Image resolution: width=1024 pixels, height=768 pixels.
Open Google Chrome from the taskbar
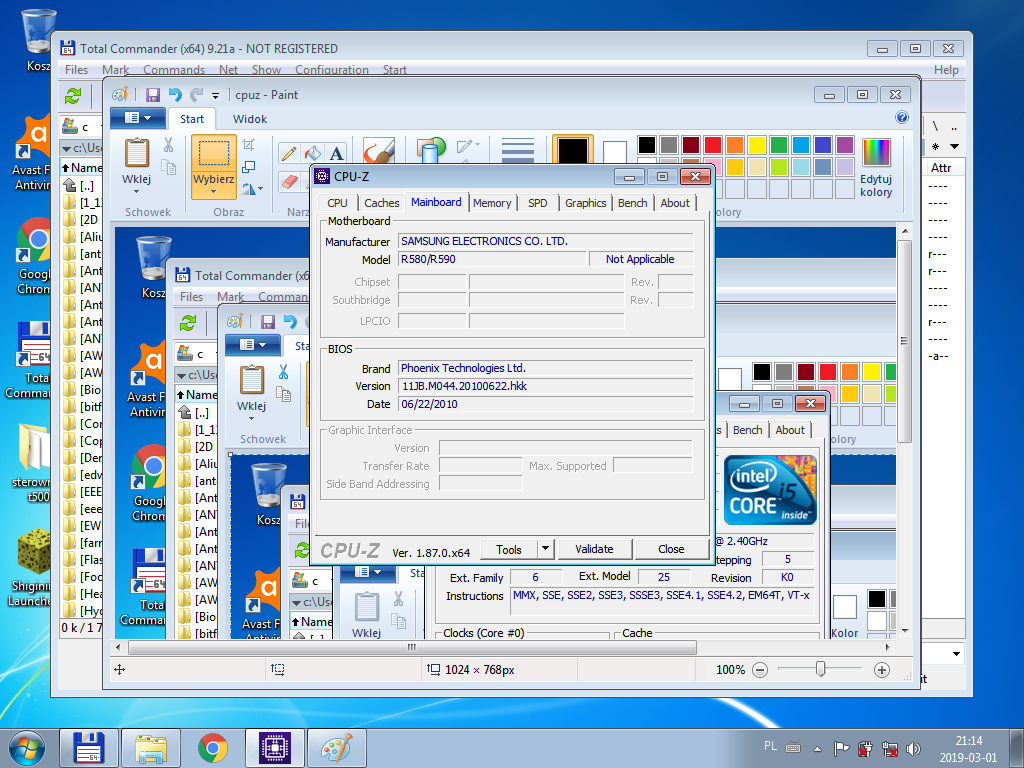click(x=213, y=747)
